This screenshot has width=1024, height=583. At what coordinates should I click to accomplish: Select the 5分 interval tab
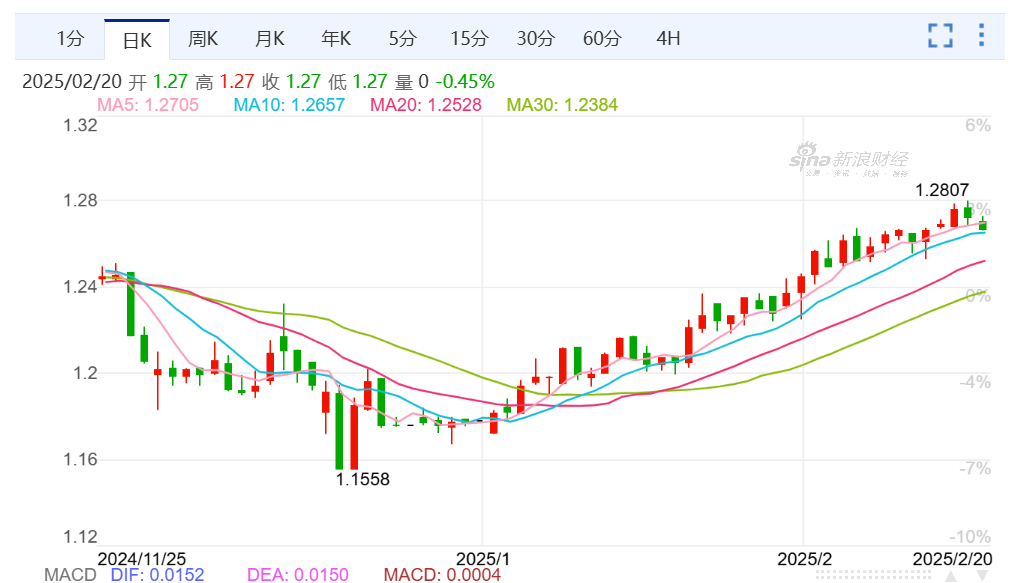pyautogui.click(x=402, y=39)
